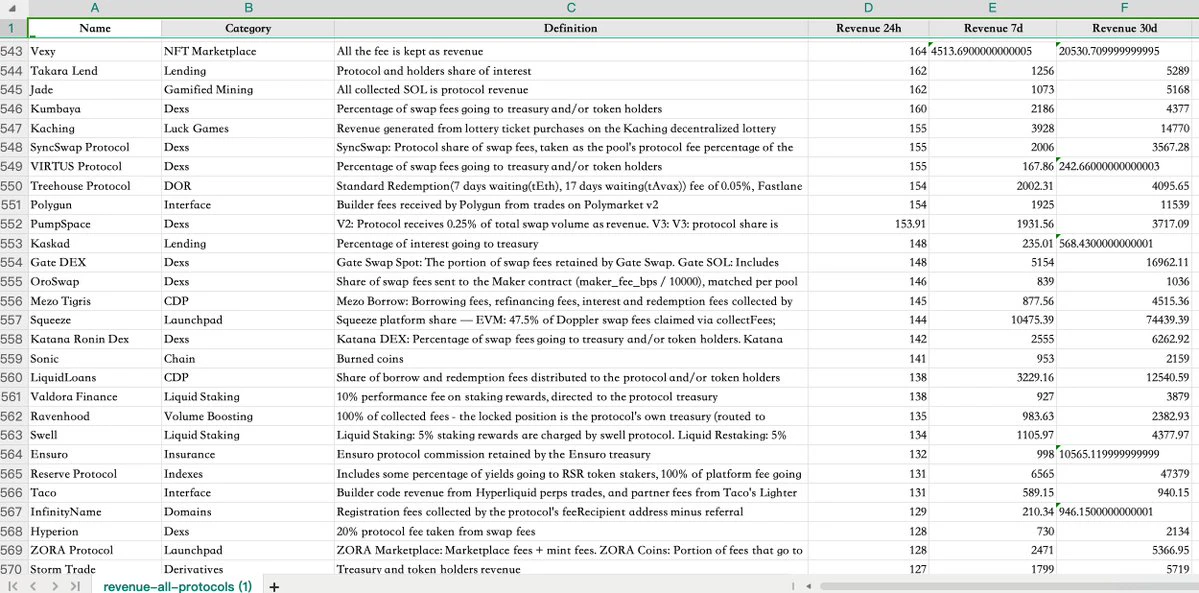Select row header 543

13,51
